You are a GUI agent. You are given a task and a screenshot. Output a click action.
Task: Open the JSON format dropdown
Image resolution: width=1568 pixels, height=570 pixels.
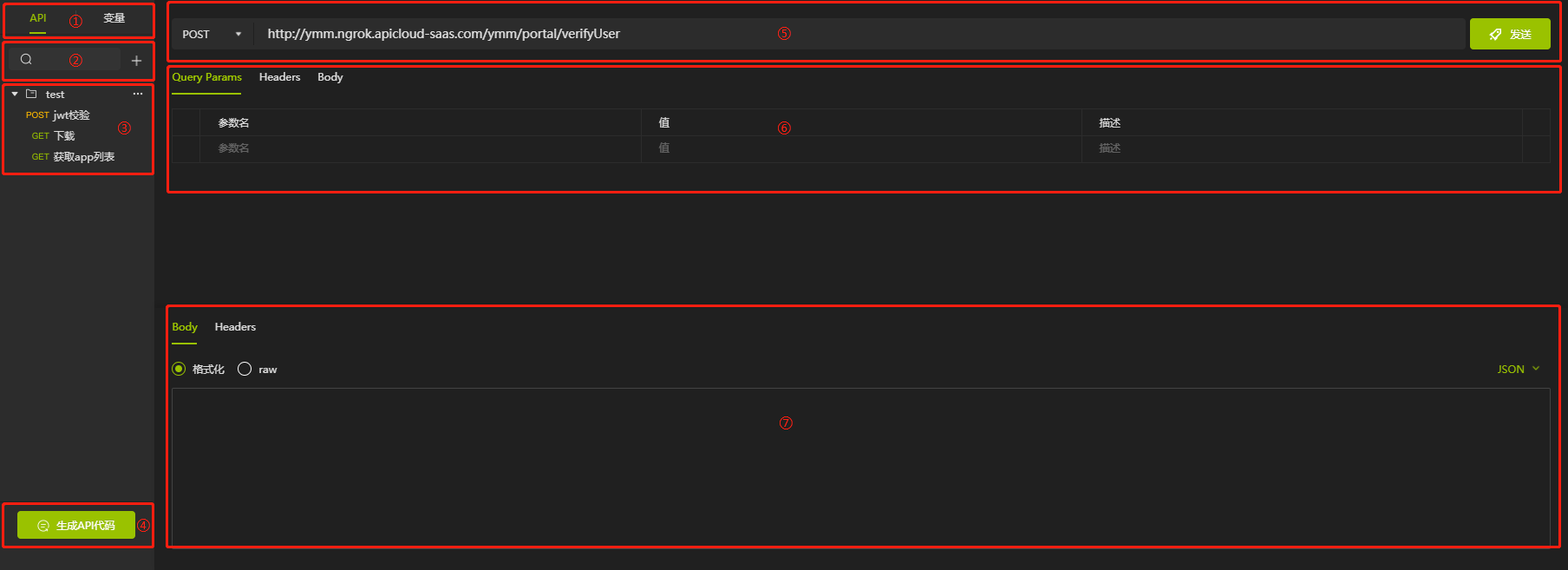[x=1519, y=369]
